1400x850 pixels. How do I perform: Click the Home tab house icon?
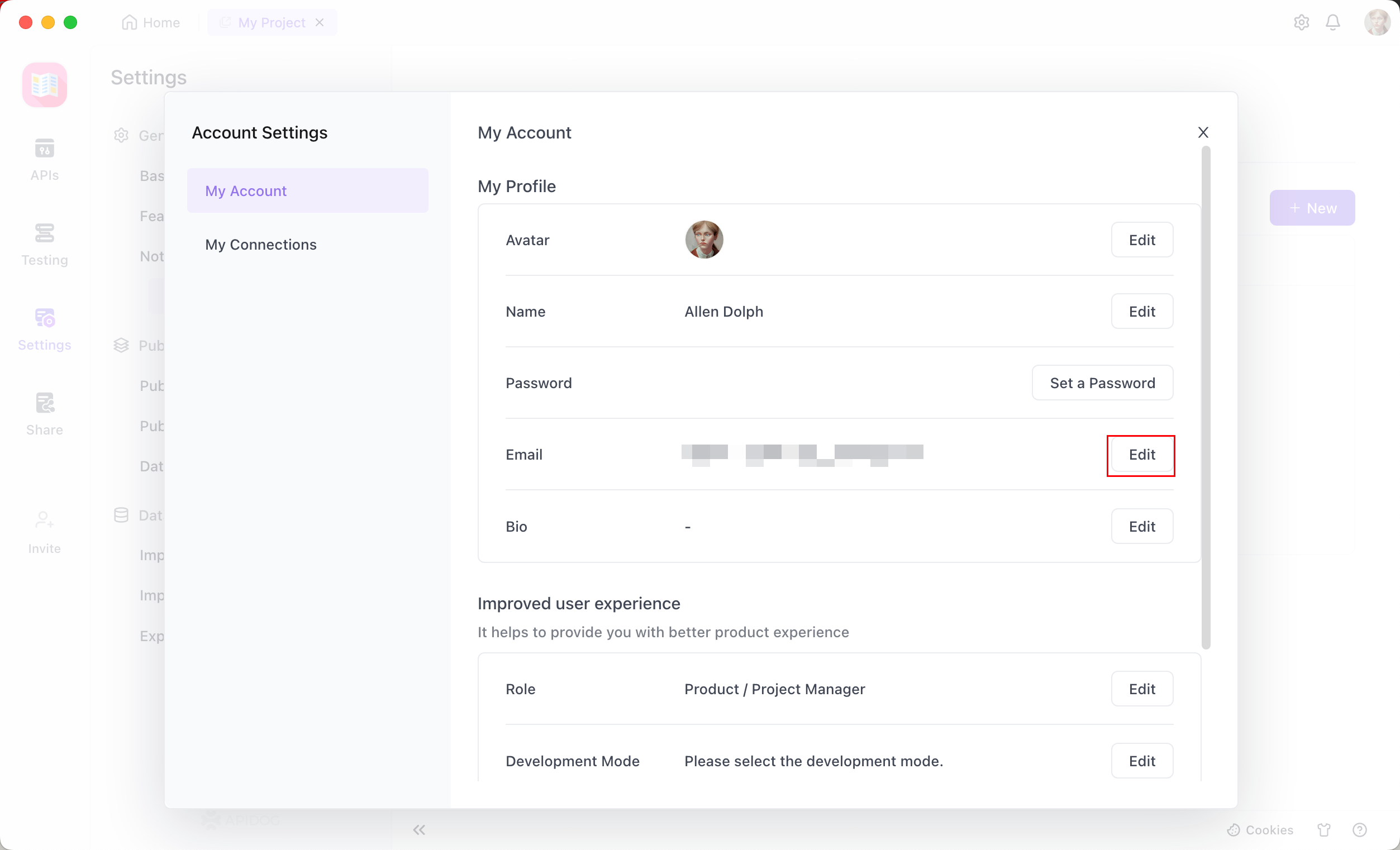click(x=130, y=22)
